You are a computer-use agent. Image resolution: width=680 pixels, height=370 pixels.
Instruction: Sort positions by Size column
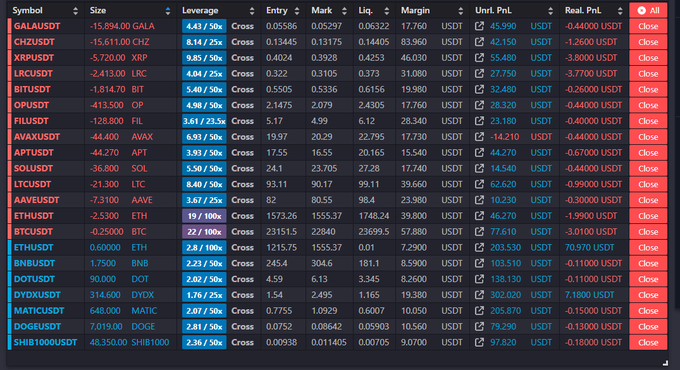pos(167,11)
